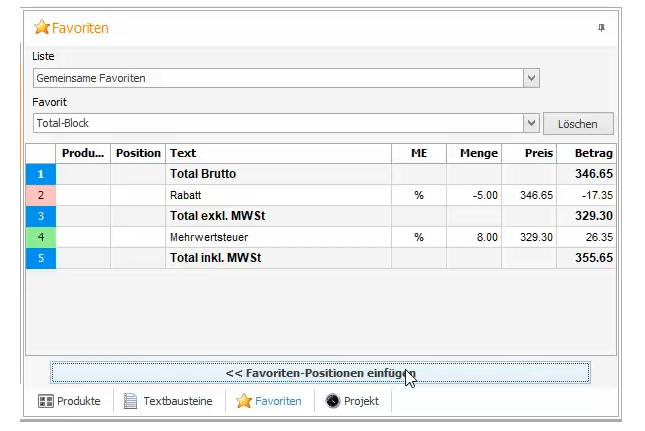Select the Favoriten tab label
645x431 pixels.
pos(278,401)
